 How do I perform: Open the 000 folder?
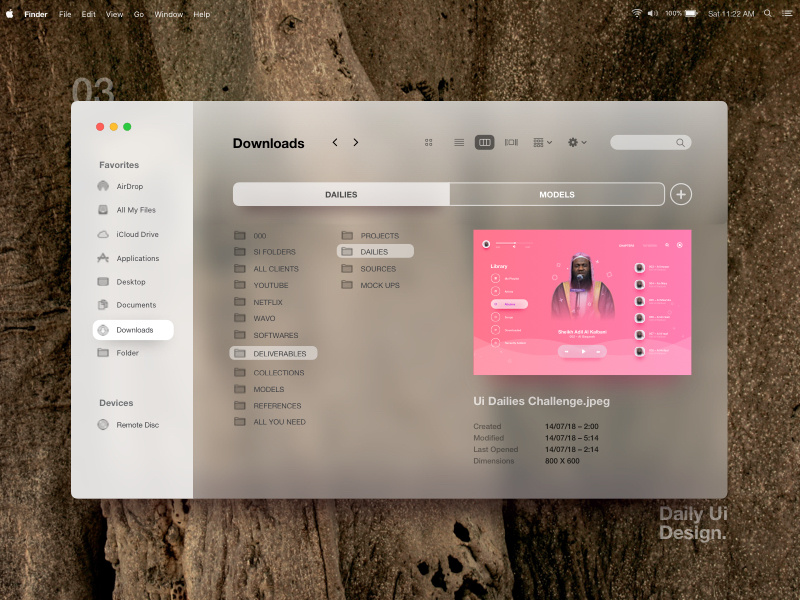pyautogui.click(x=250, y=236)
